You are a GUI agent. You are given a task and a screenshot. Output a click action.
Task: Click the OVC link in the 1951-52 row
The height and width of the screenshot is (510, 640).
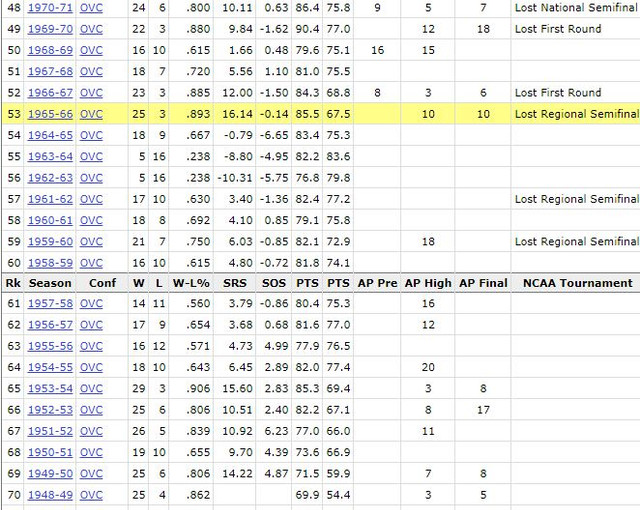point(91,431)
